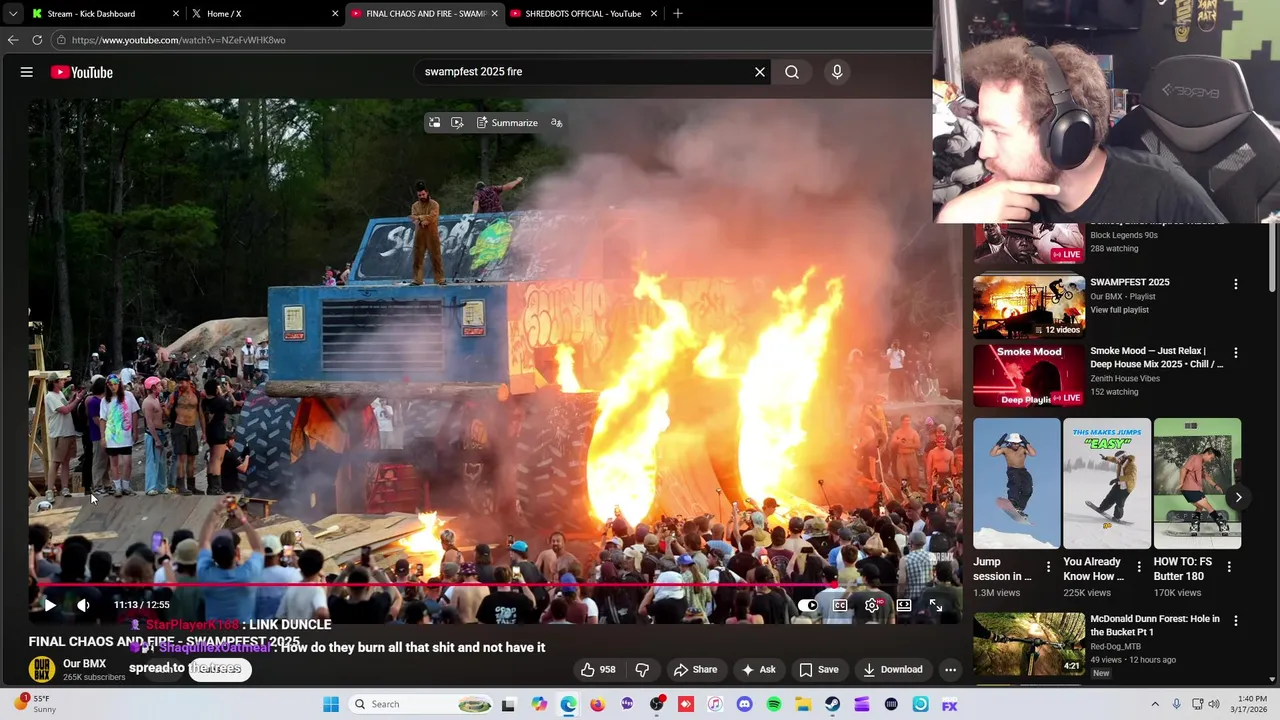Open the tab search dropdown arrow
The image size is (1280, 720).
[13, 14]
